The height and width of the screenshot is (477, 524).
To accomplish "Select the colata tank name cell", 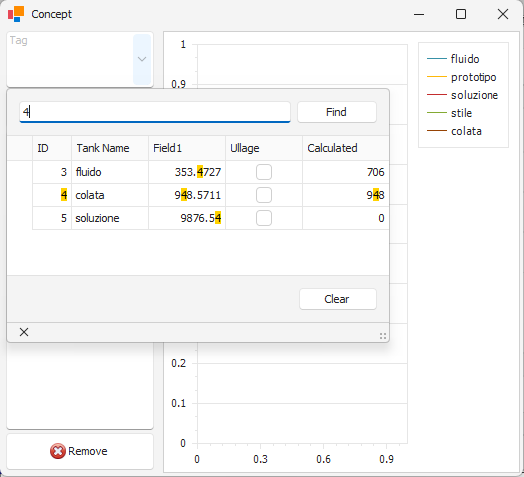I will point(110,195).
